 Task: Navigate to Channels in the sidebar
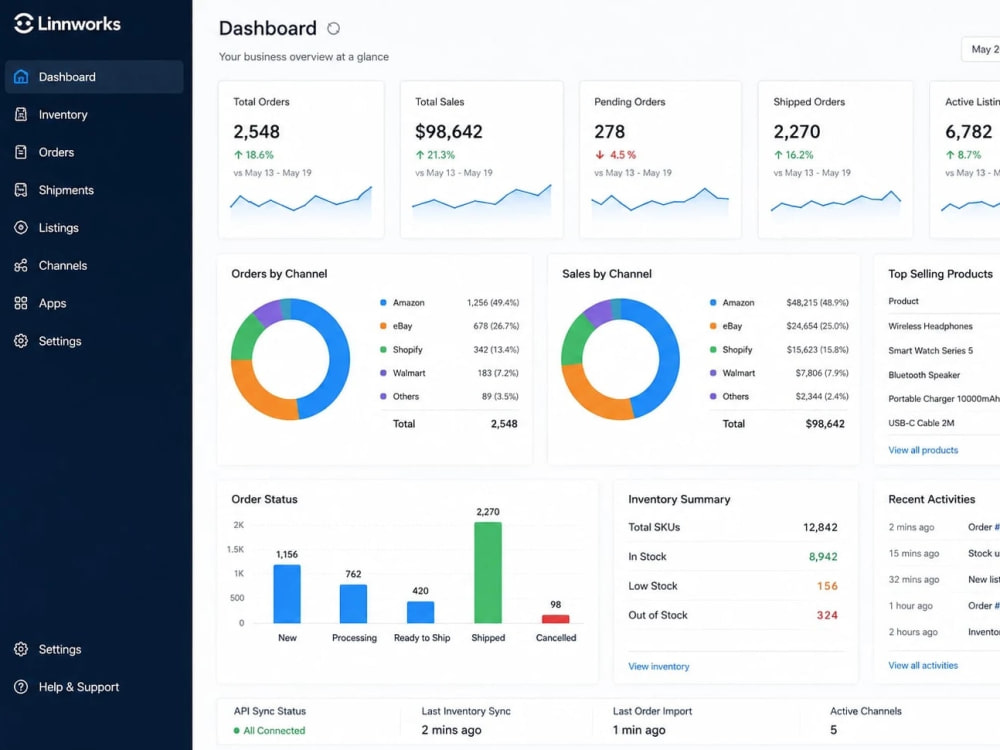click(94, 265)
